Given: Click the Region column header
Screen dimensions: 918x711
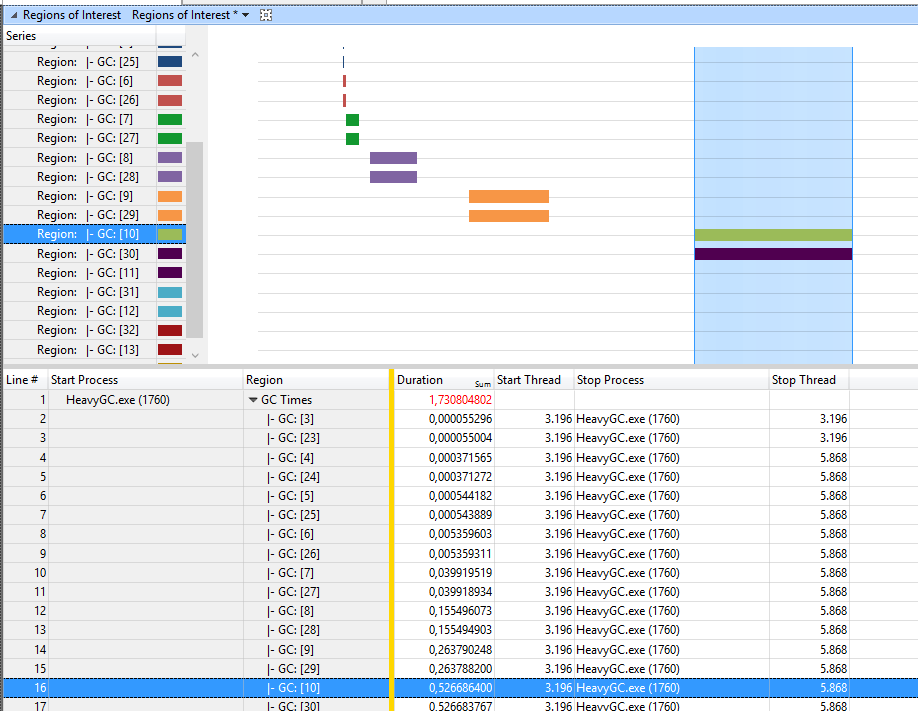Looking at the screenshot, I should (x=316, y=380).
